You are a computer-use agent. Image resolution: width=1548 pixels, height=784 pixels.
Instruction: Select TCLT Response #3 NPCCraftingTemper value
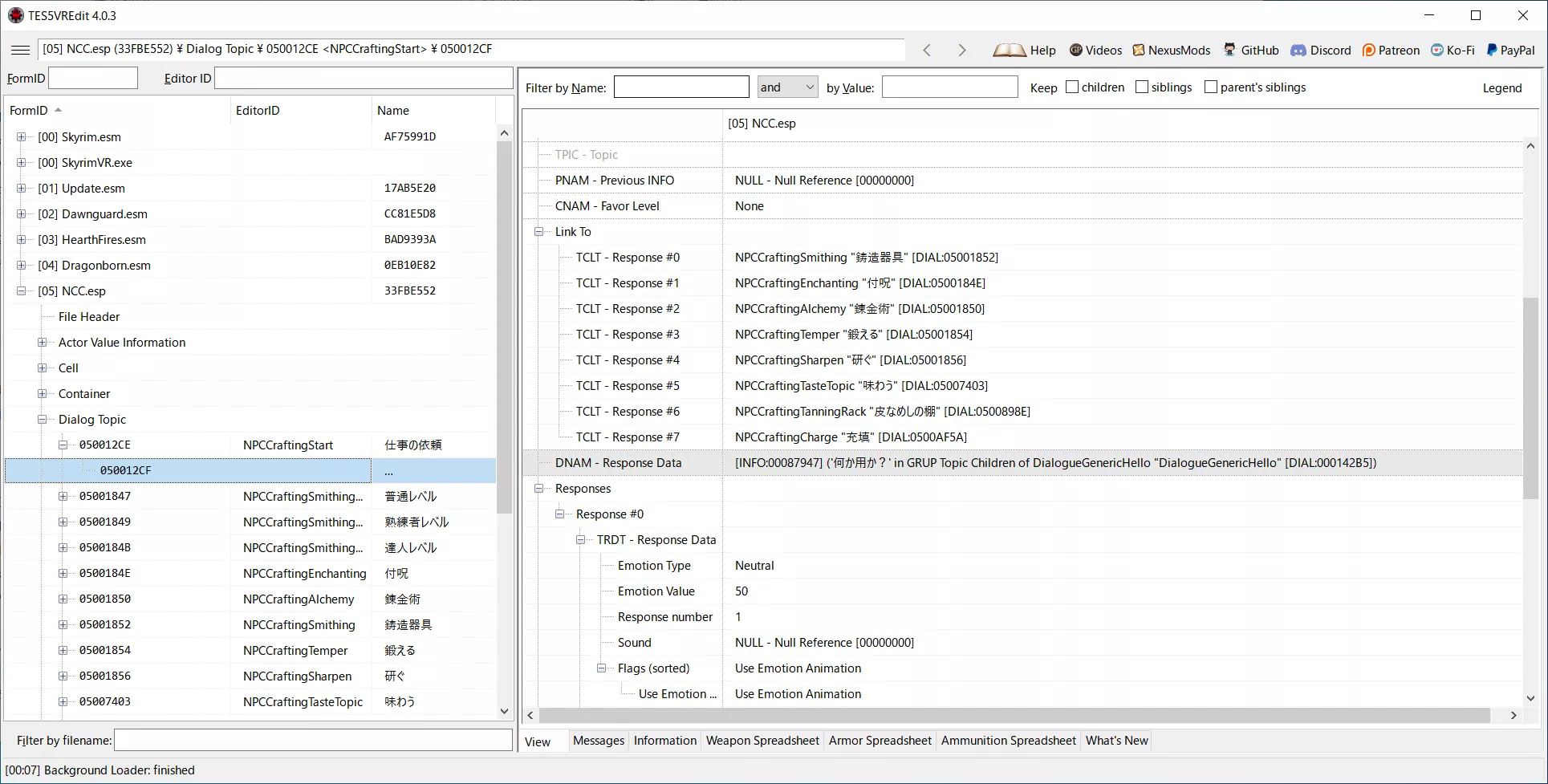[853, 335]
